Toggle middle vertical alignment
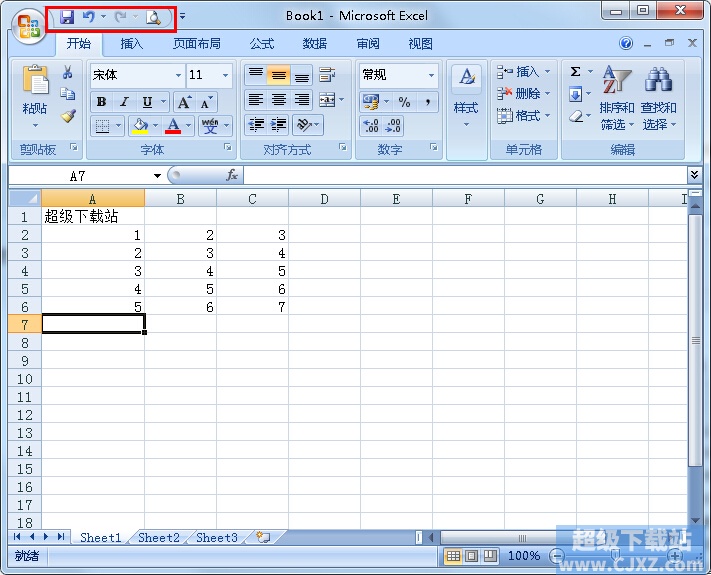The height and width of the screenshot is (575, 711). (x=278, y=75)
